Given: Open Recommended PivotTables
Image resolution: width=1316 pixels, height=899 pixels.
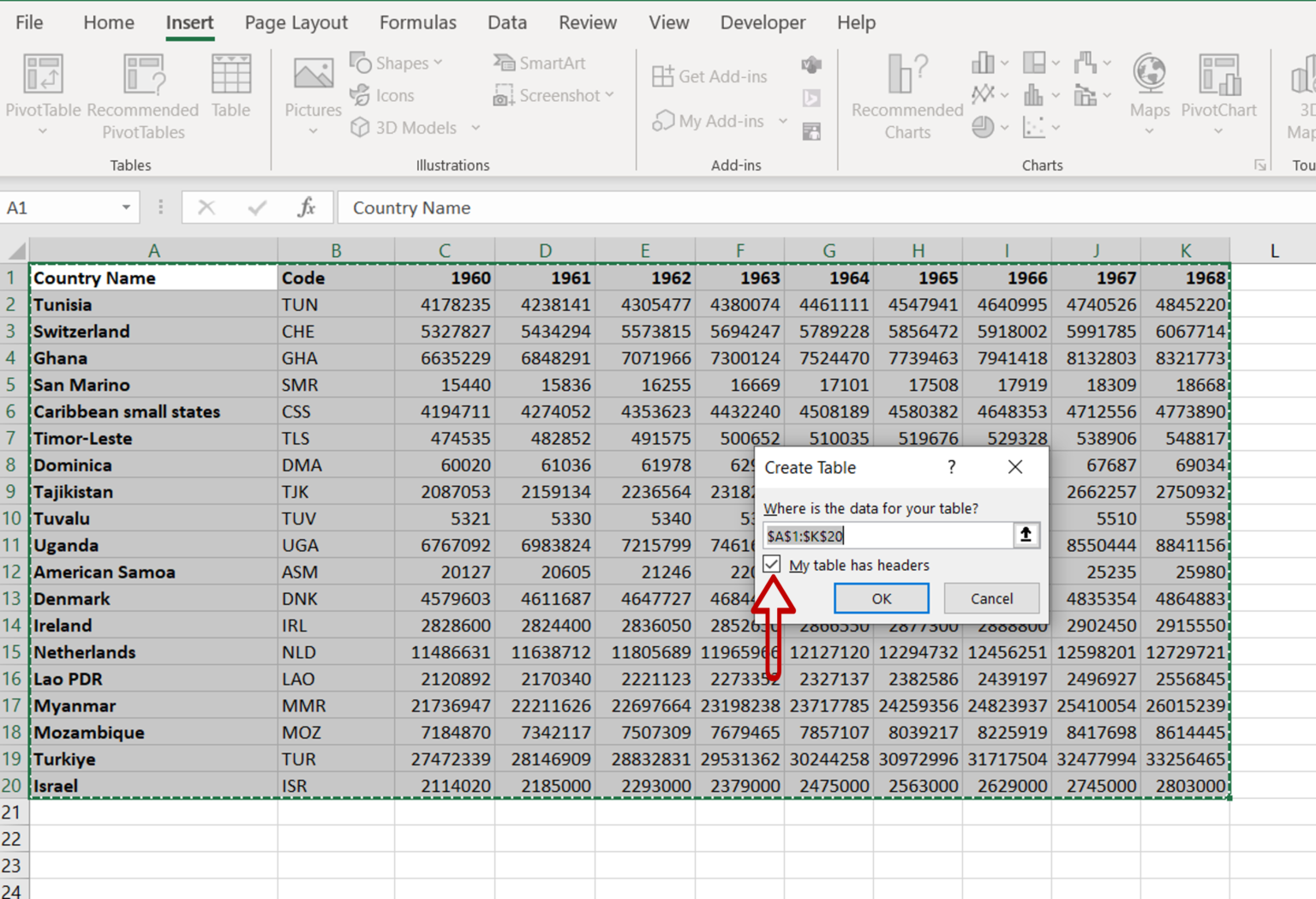Looking at the screenshot, I should point(142,94).
